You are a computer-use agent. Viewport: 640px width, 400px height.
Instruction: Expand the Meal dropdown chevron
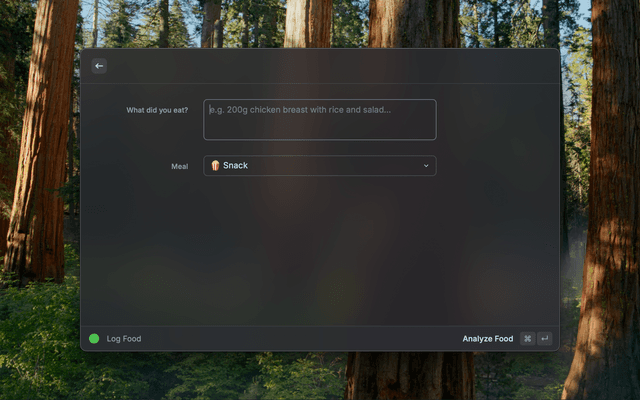pyautogui.click(x=426, y=166)
